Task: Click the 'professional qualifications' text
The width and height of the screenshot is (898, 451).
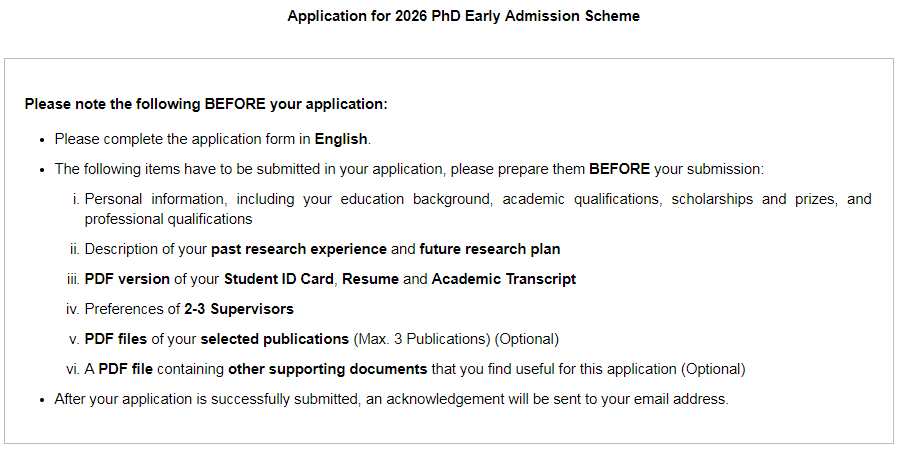Action: (168, 219)
